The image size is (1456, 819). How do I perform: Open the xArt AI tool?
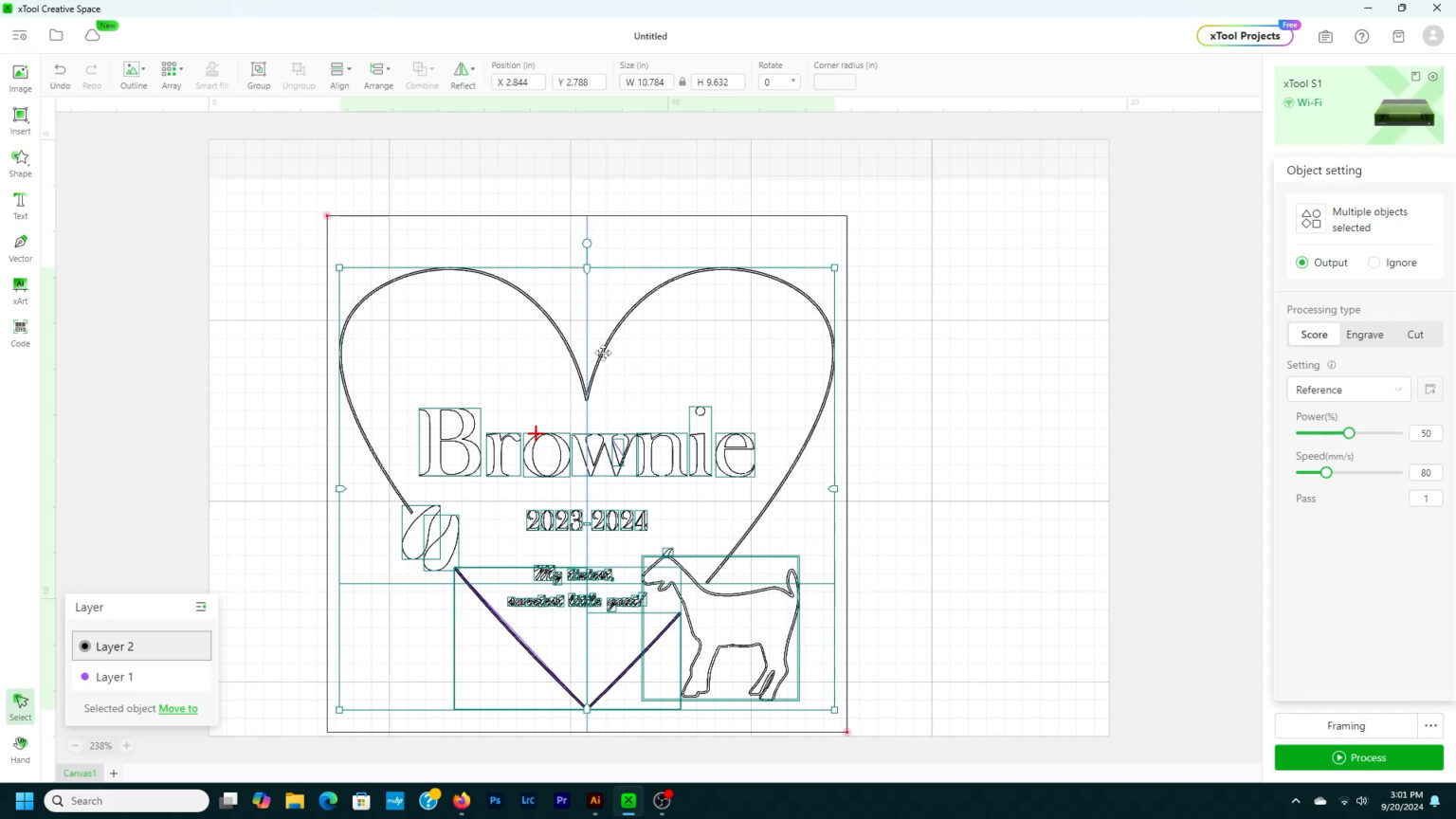click(x=20, y=291)
